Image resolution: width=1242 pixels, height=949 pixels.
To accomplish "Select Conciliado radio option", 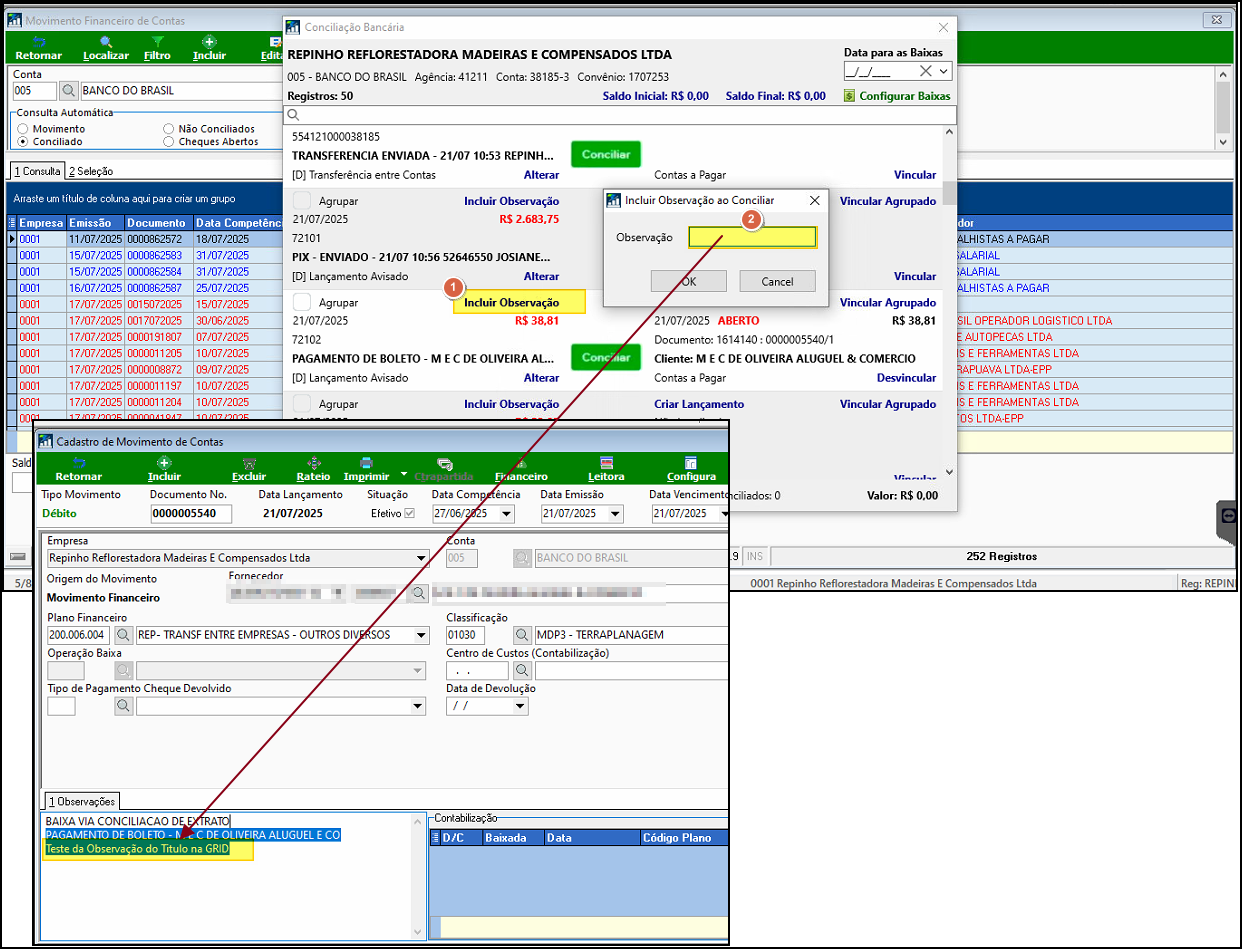I will [24, 142].
